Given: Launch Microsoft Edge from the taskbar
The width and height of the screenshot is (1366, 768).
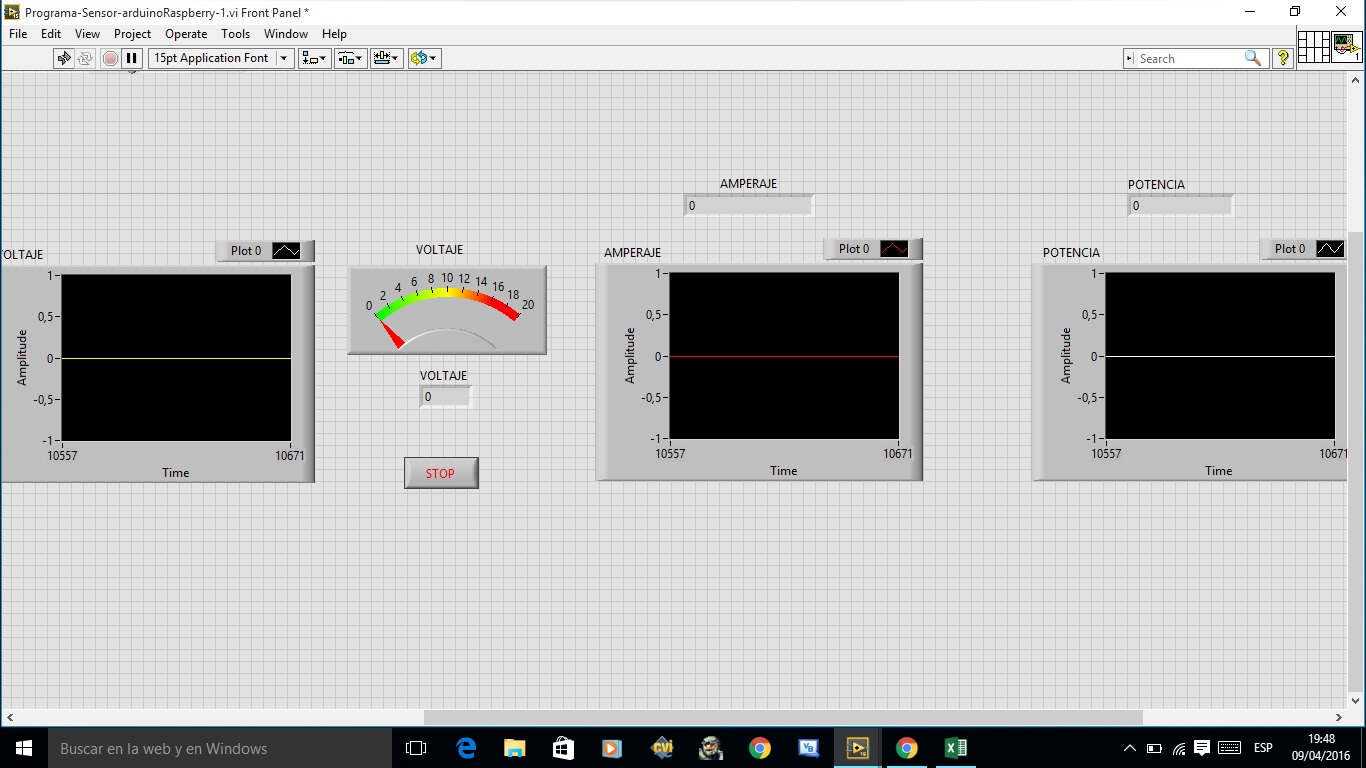Looking at the screenshot, I should [x=465, y=748].
